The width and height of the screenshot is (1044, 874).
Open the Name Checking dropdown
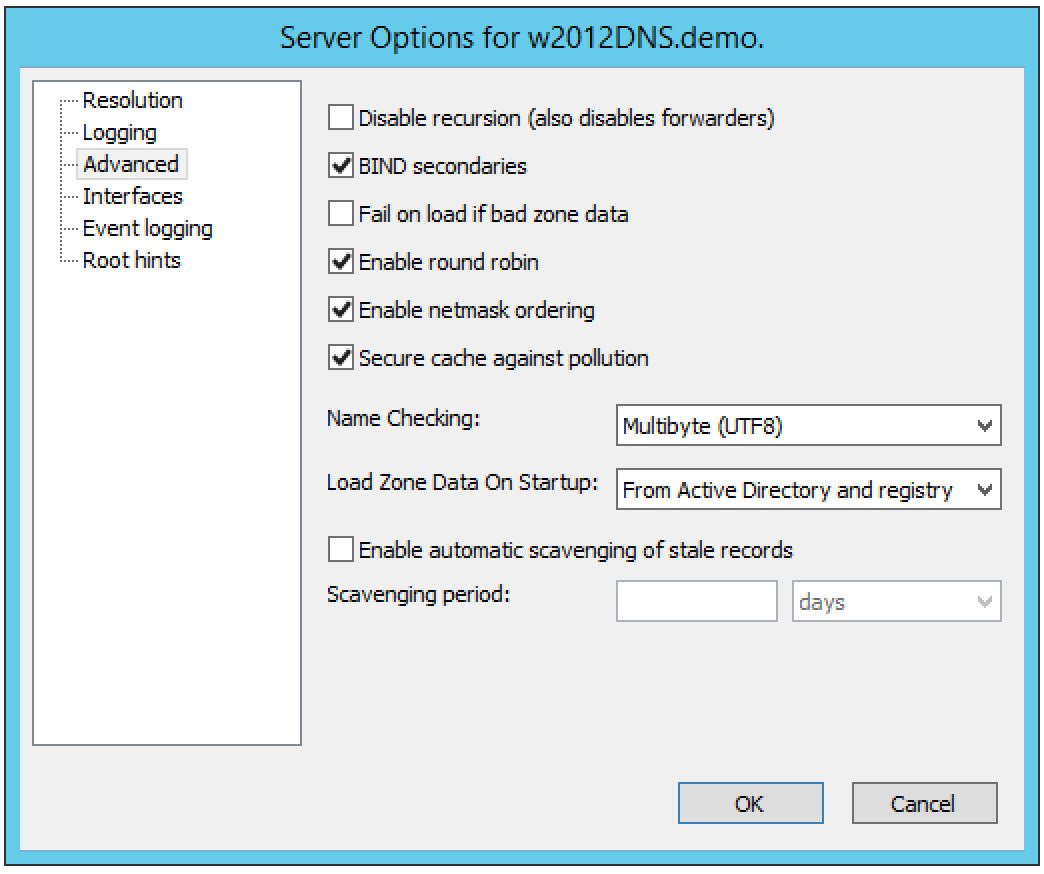click(x=808, y=425)
